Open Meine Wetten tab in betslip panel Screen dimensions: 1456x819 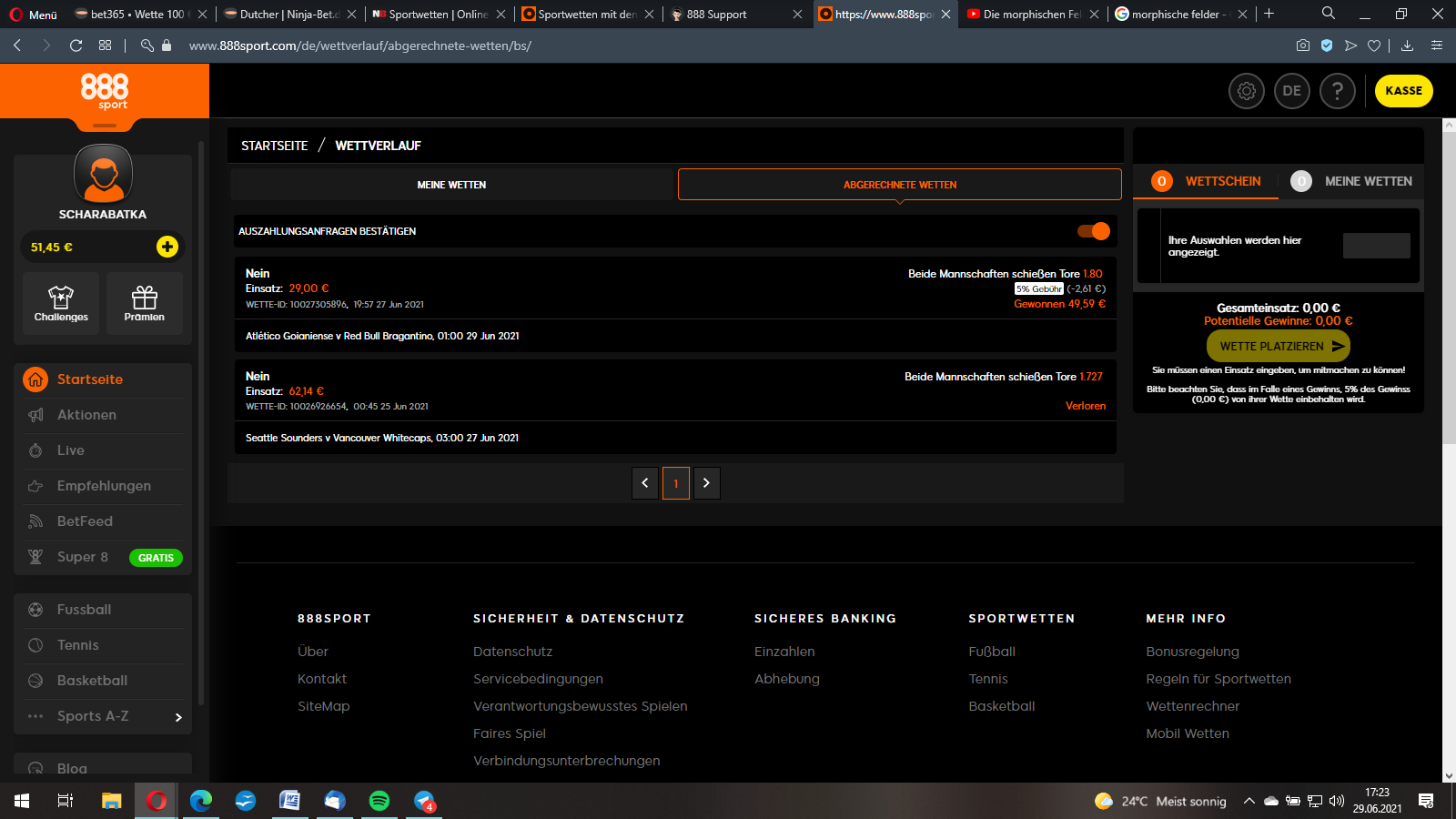(x=1351, y=181)
